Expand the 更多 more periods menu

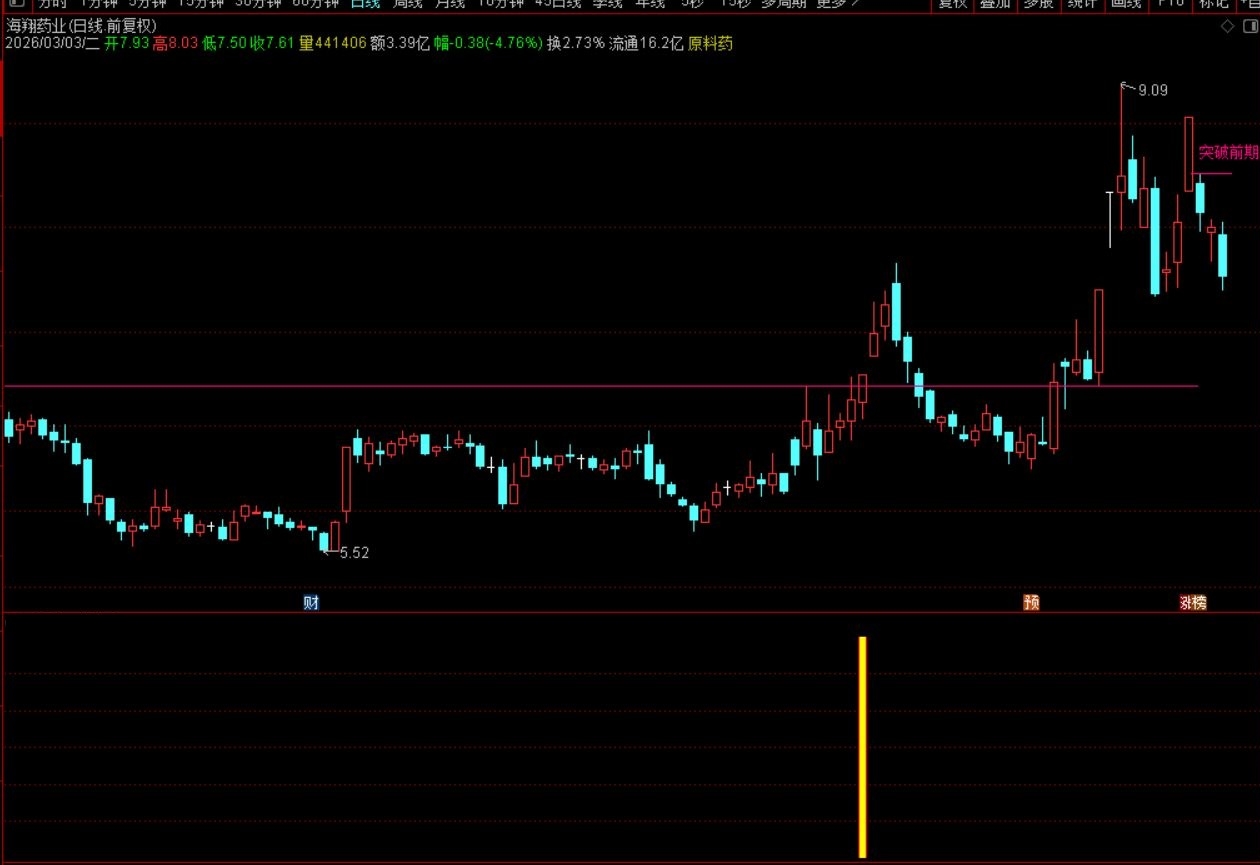point(838,3)
